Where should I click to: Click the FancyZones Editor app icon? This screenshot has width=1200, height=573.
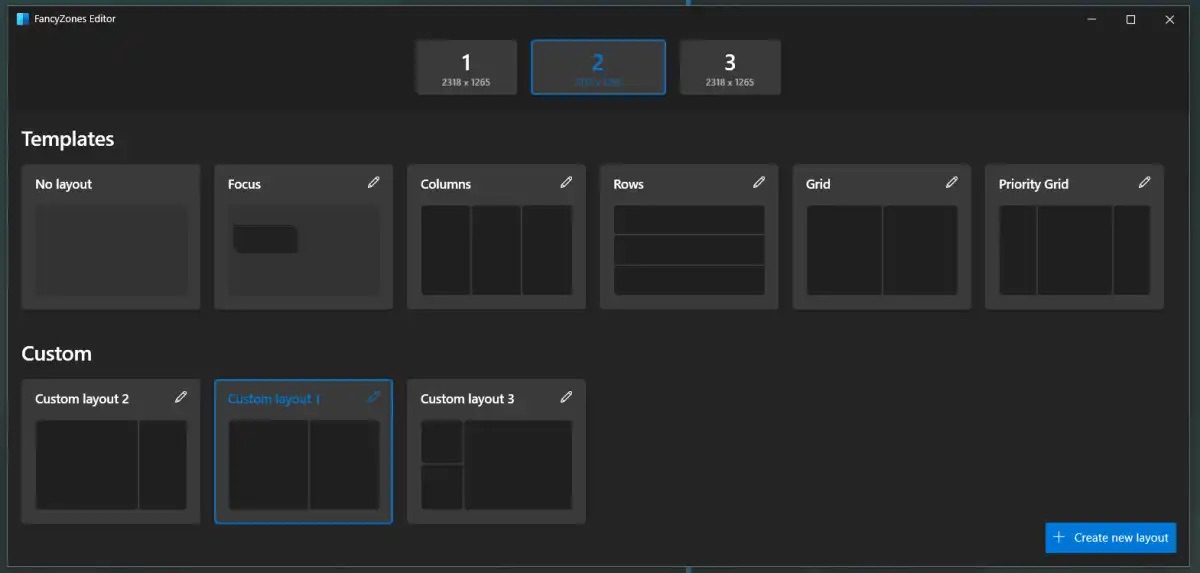[x=23, y=19]
